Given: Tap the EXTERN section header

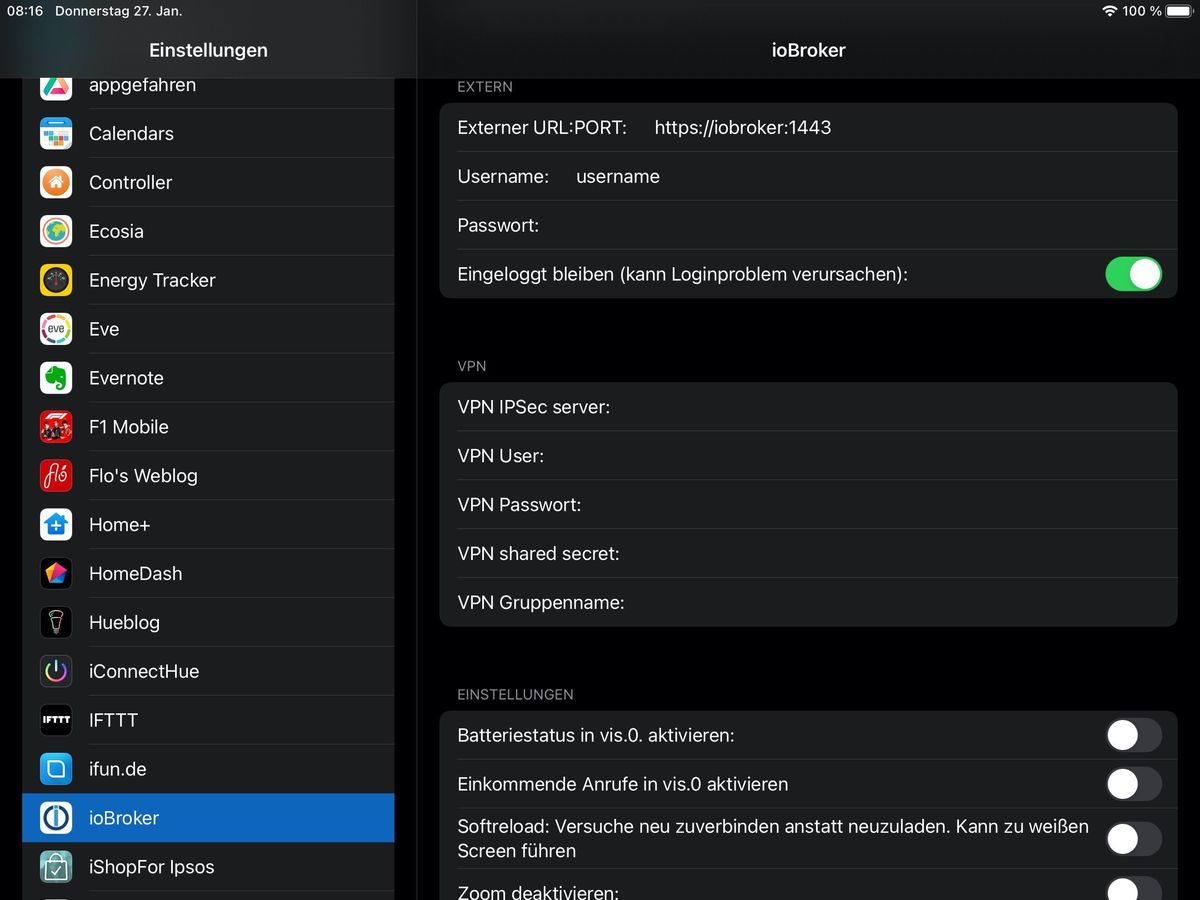Looking at the screenshot, I should (x=485, y=87).
